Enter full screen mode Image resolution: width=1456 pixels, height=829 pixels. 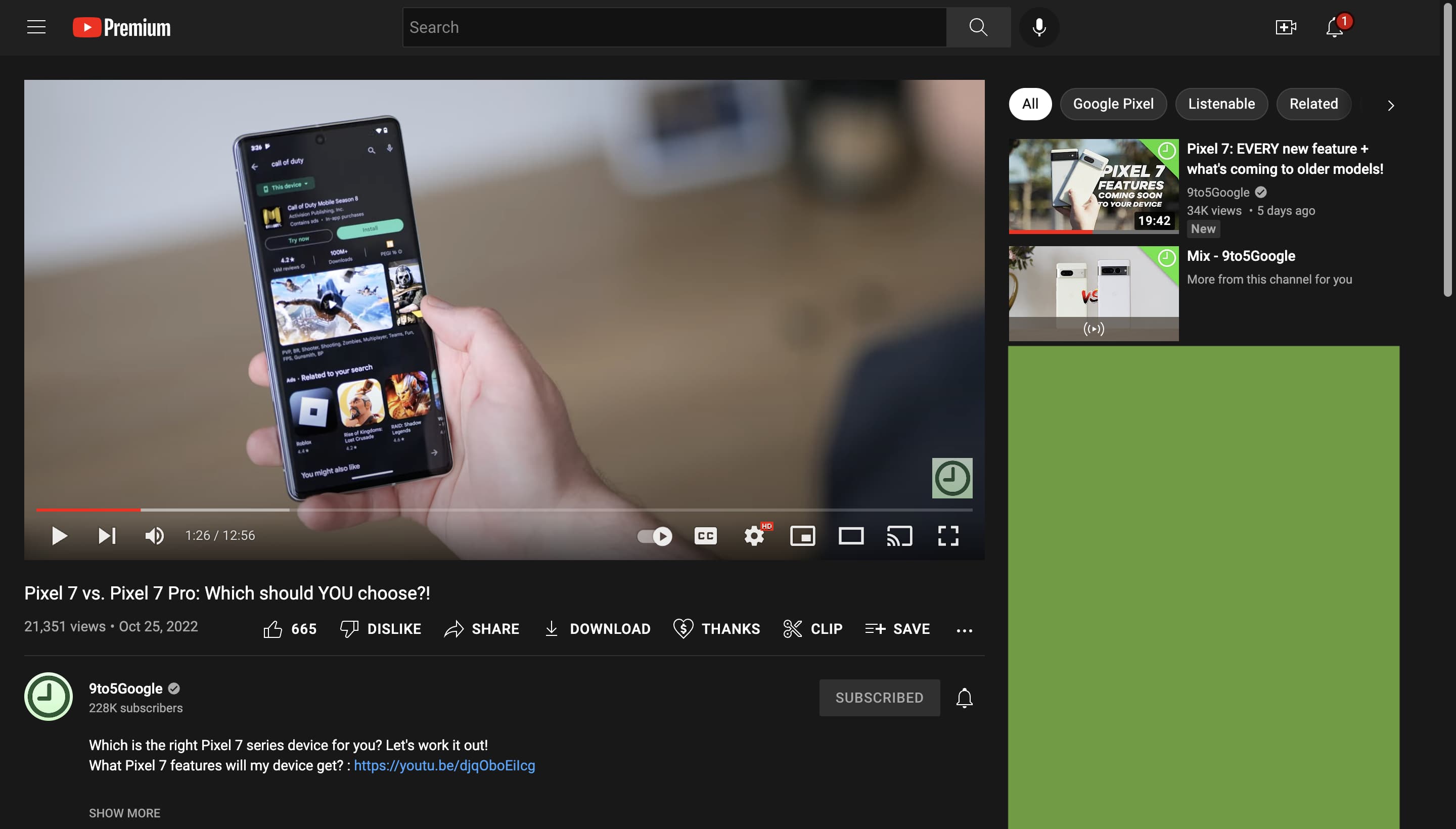[948, 536]
